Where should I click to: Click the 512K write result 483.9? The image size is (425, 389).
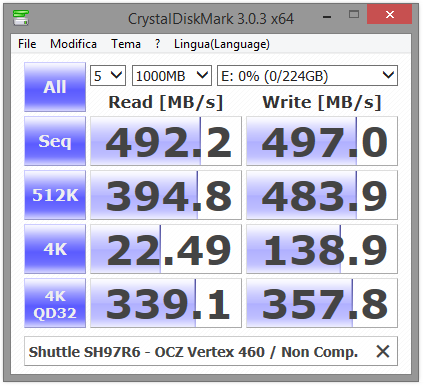click(322, 195)
